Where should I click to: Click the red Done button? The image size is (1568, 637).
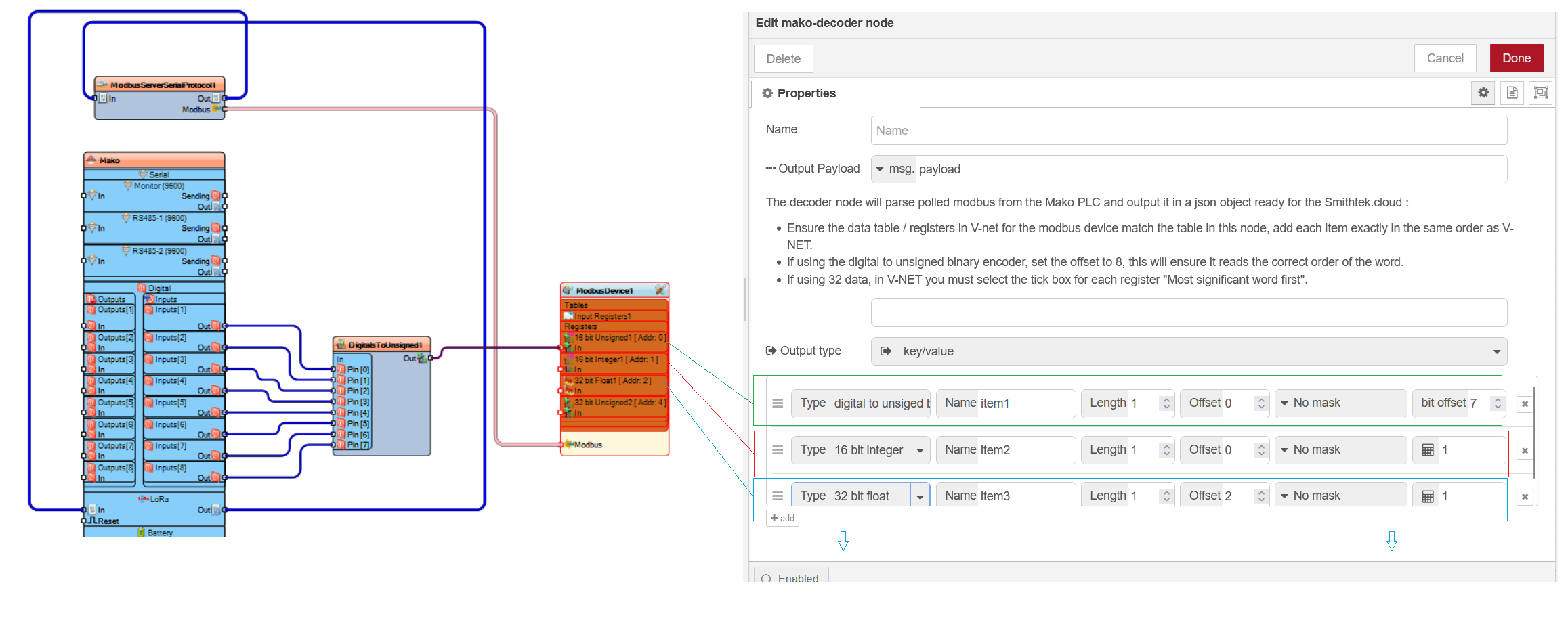[x=1517, y=58]
